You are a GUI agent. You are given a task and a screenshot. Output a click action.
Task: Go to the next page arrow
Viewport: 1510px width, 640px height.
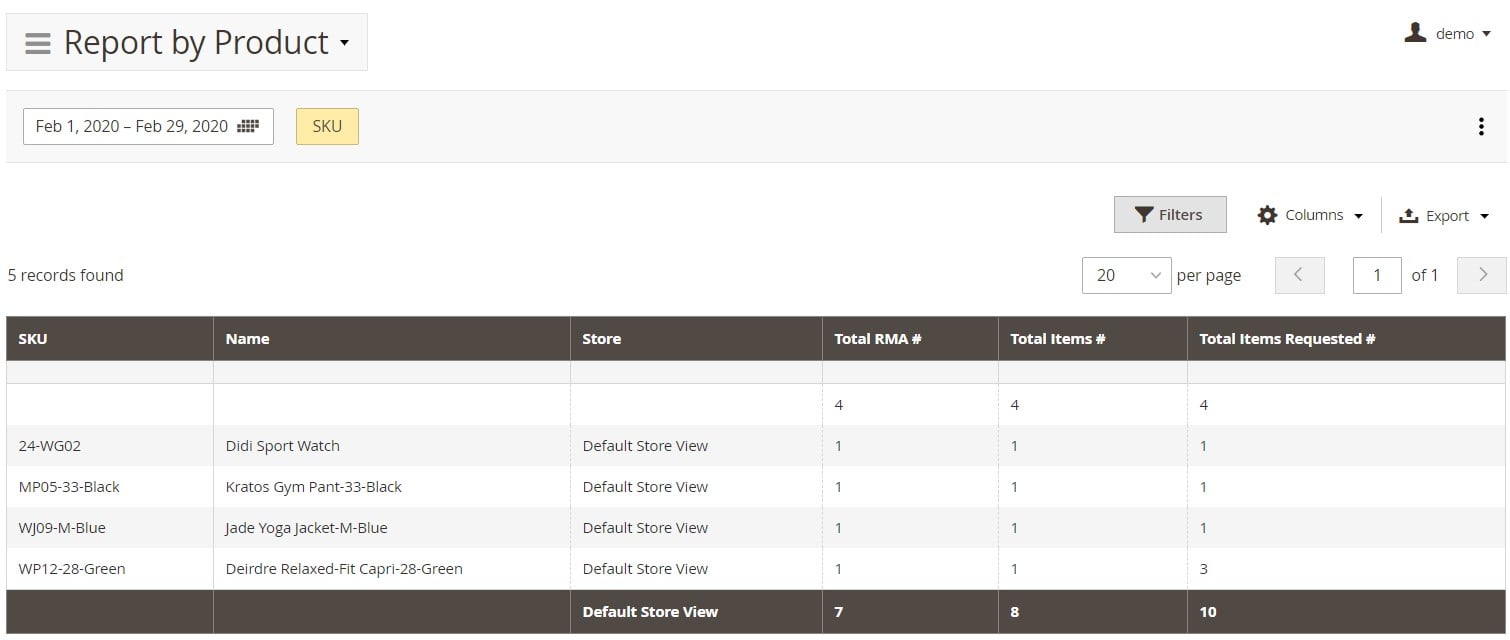(1482, 275)
